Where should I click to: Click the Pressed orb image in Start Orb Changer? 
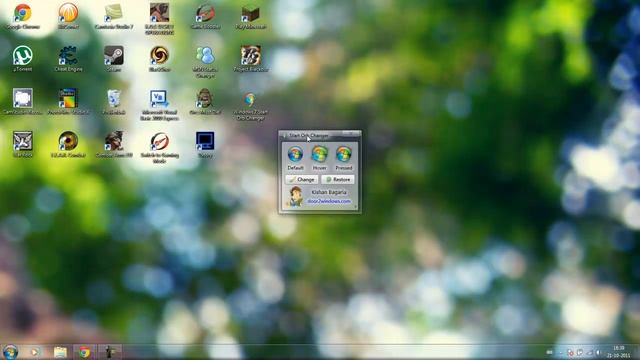344,154
